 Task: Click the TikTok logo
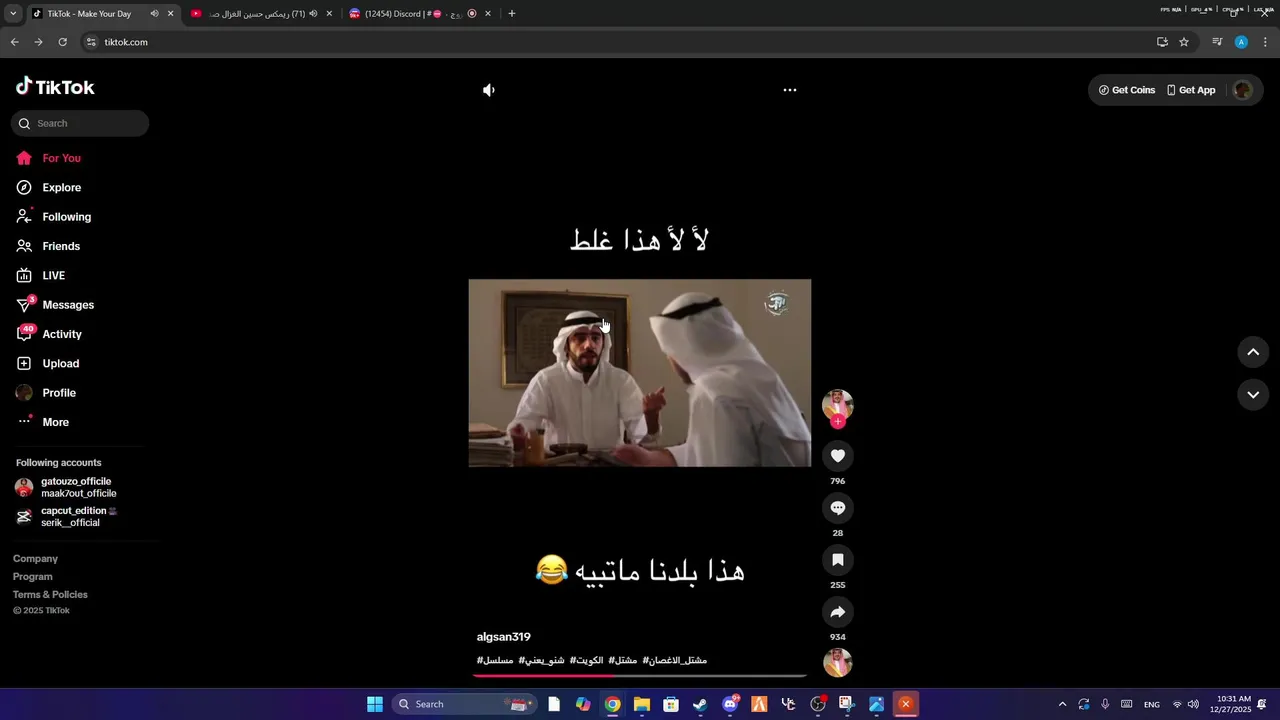click(55, 87)
